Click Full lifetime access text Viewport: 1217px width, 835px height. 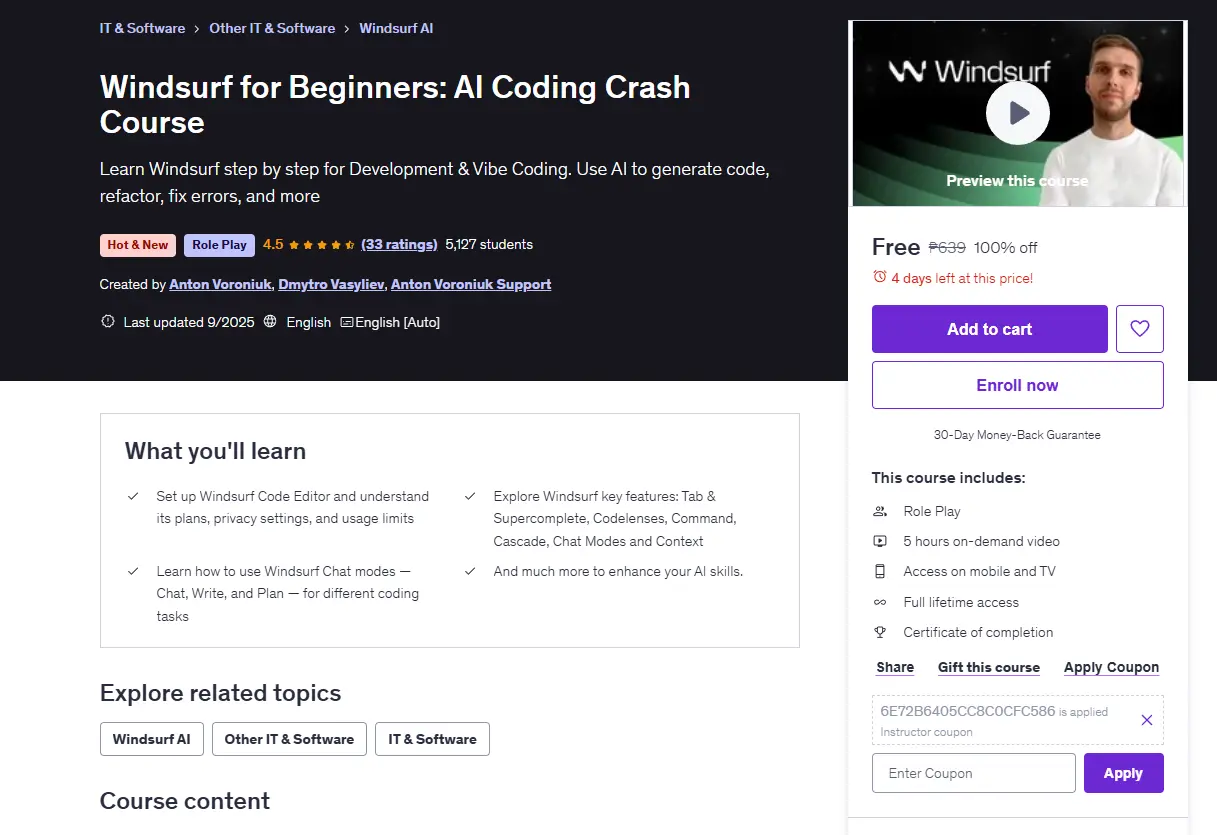(961, 602)
